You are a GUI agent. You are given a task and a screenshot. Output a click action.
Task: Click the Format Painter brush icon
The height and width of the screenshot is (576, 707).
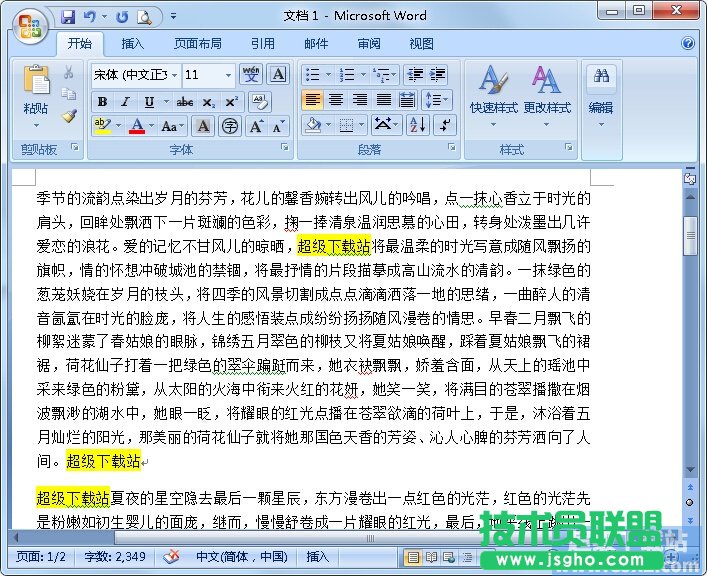click(69, 116)
